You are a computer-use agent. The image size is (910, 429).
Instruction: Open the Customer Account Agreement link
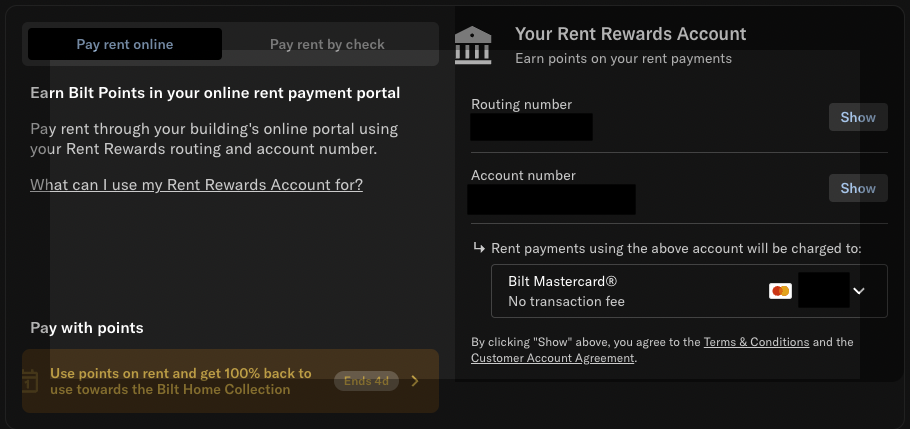pyautogui.click(x=552, y=358)
